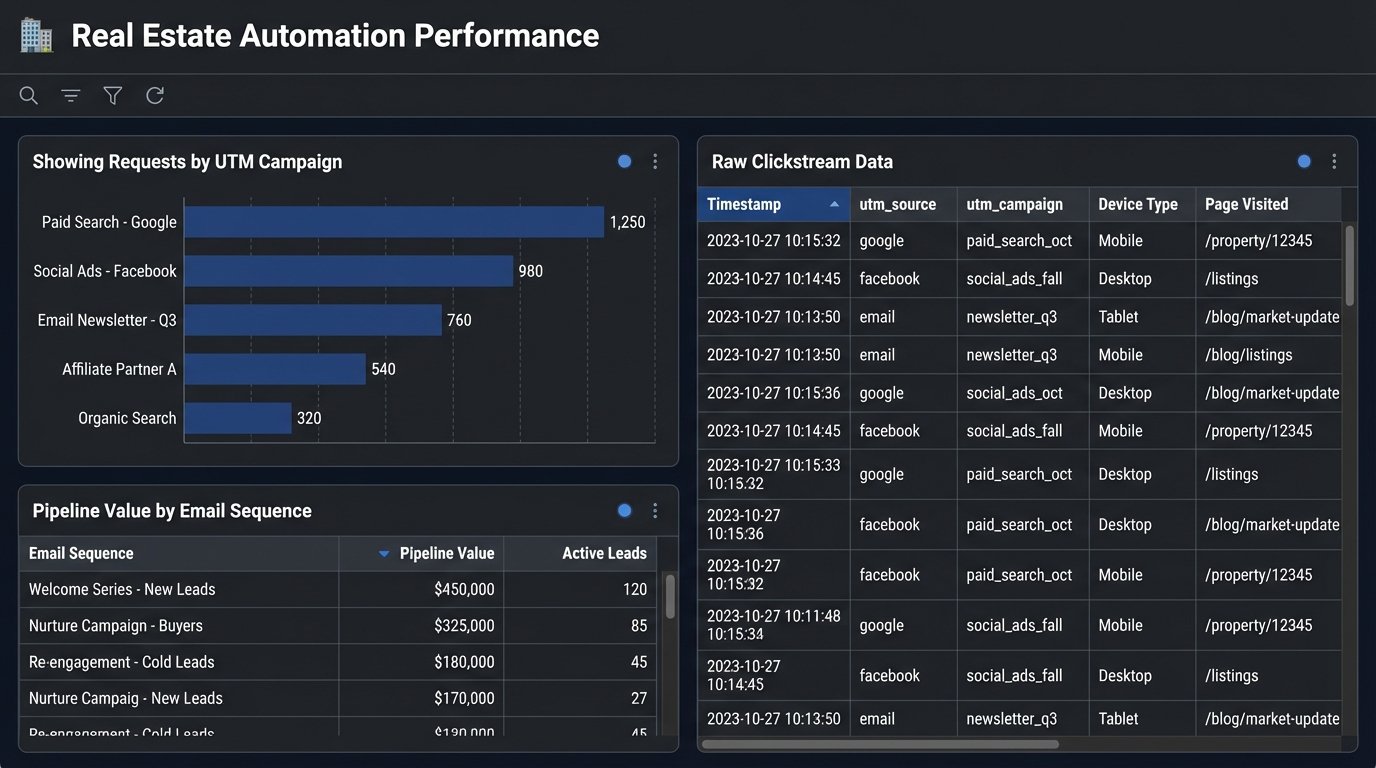Viewport: 1376px width, 768px height.
Task: Click the funnel filter icon
Action: pyautogui.click(x=113, y=96)
